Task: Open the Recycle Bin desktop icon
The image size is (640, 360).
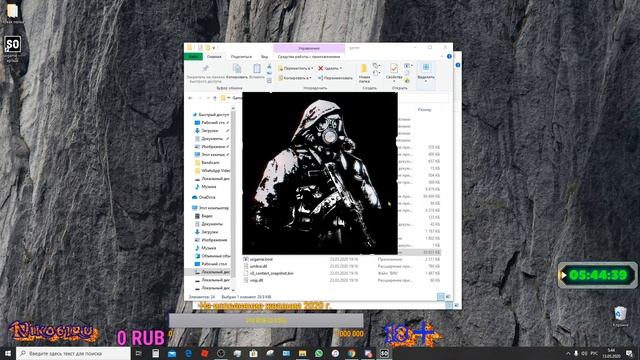Action: point(620,317)
